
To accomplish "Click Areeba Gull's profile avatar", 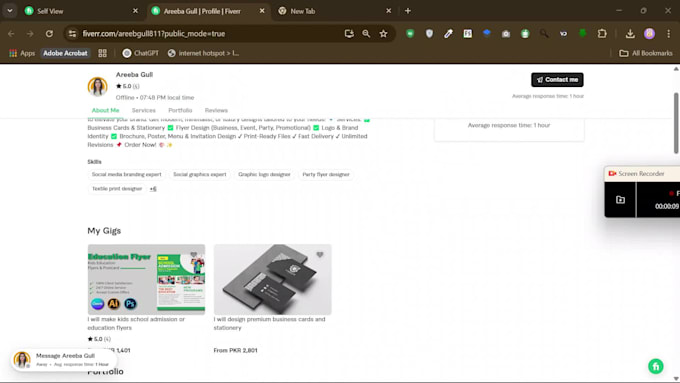I will (x=98, y=86).
